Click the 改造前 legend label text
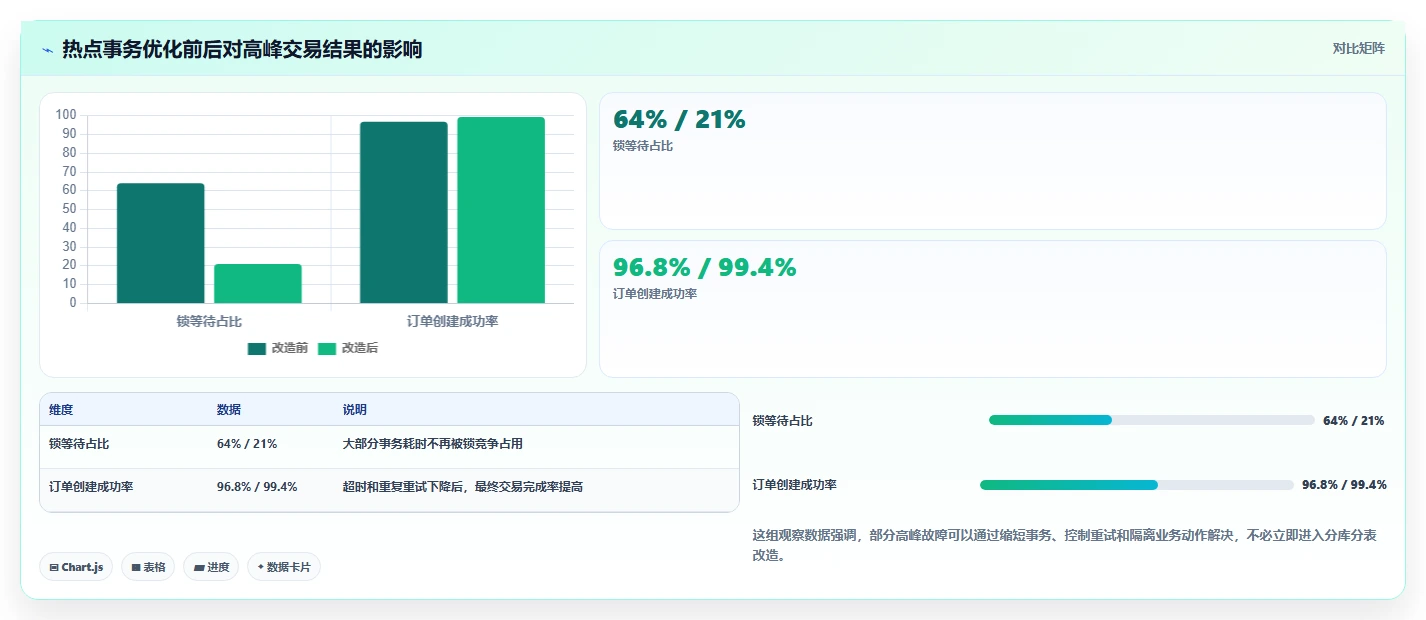Screen dimensions: 1426x620 (x=289, y=348)
